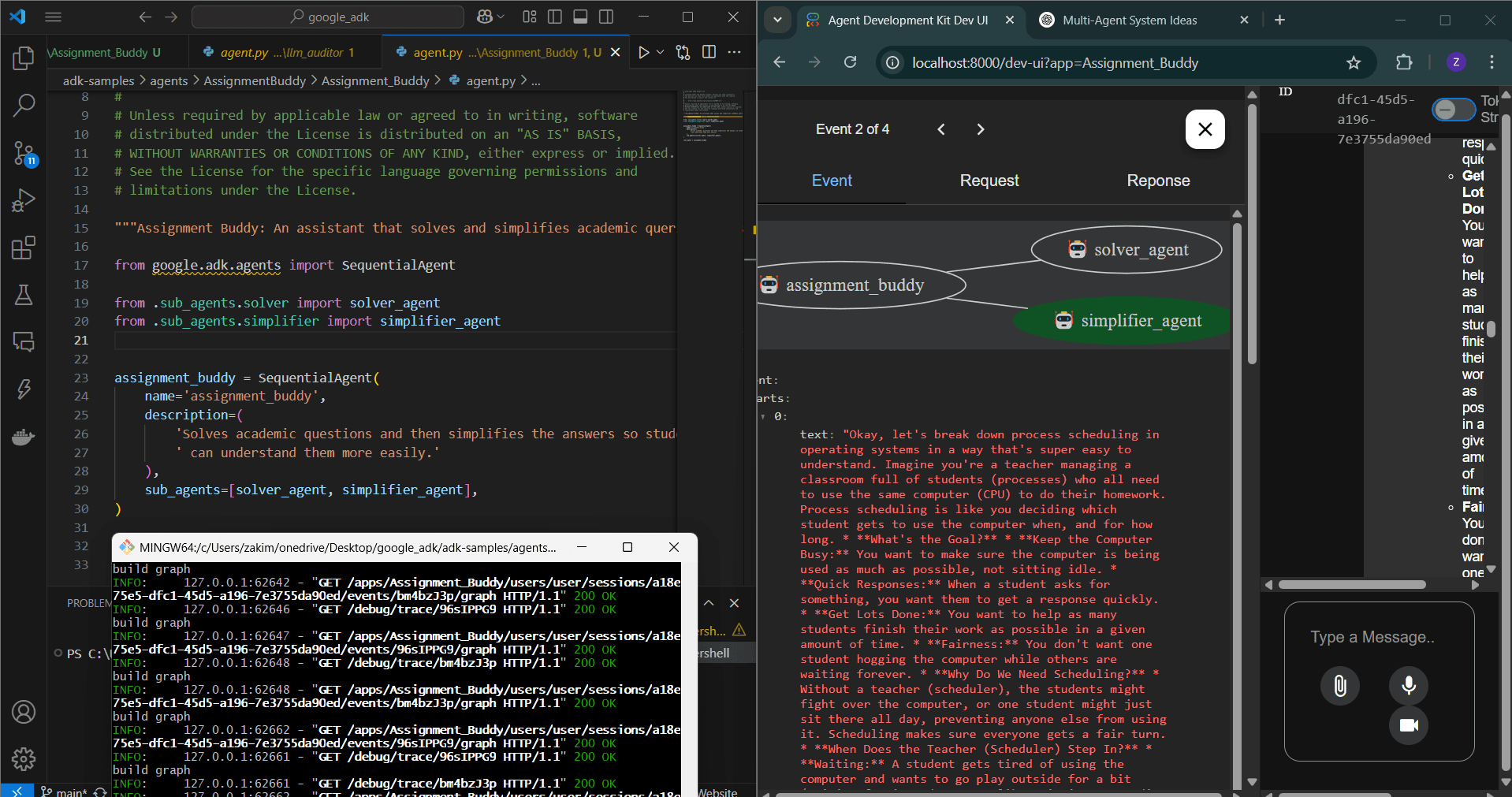Go to the next event with the right chevron
Image resolution: width=1512 pixels, height=797 pixels.
tap(980, 129)
